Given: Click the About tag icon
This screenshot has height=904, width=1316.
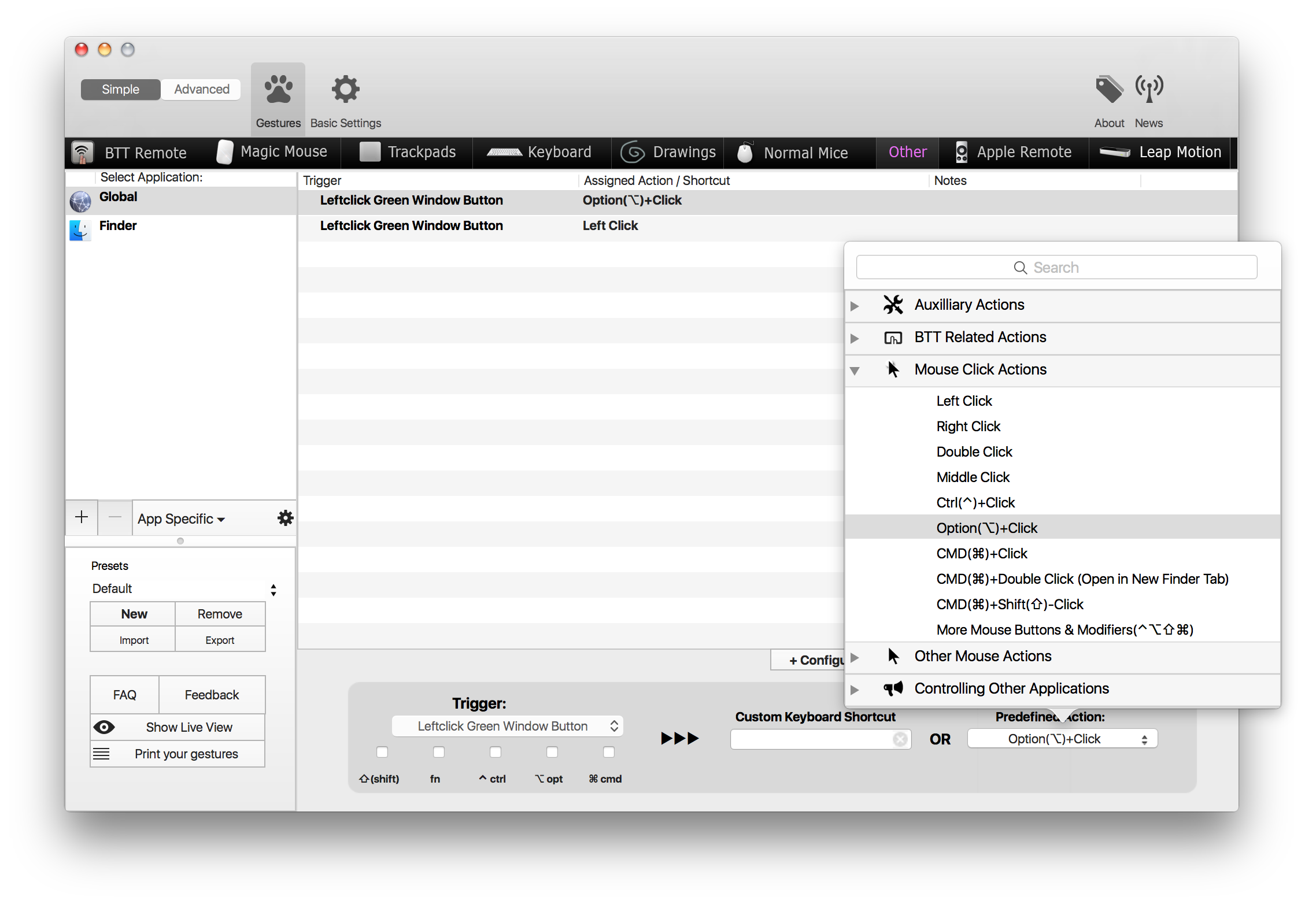Looking at the screenshot, I should [x=1108, y=90].
